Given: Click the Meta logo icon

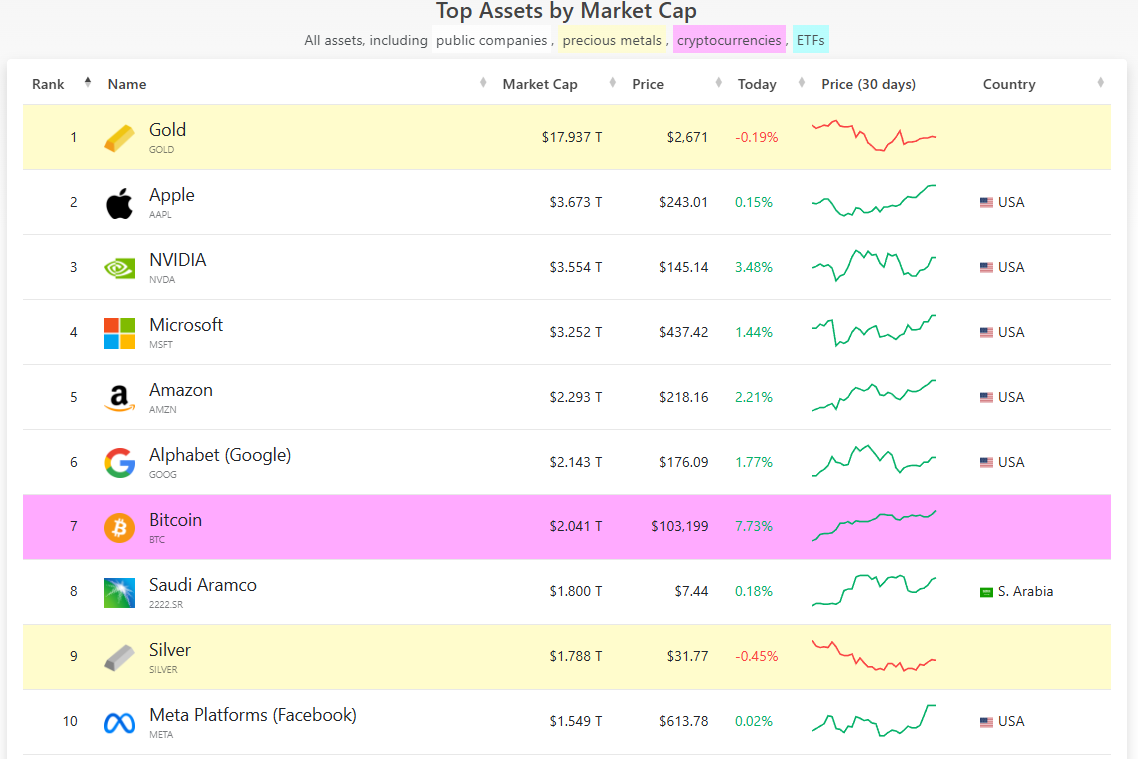Looking at the screenshot, I should 119,723.
